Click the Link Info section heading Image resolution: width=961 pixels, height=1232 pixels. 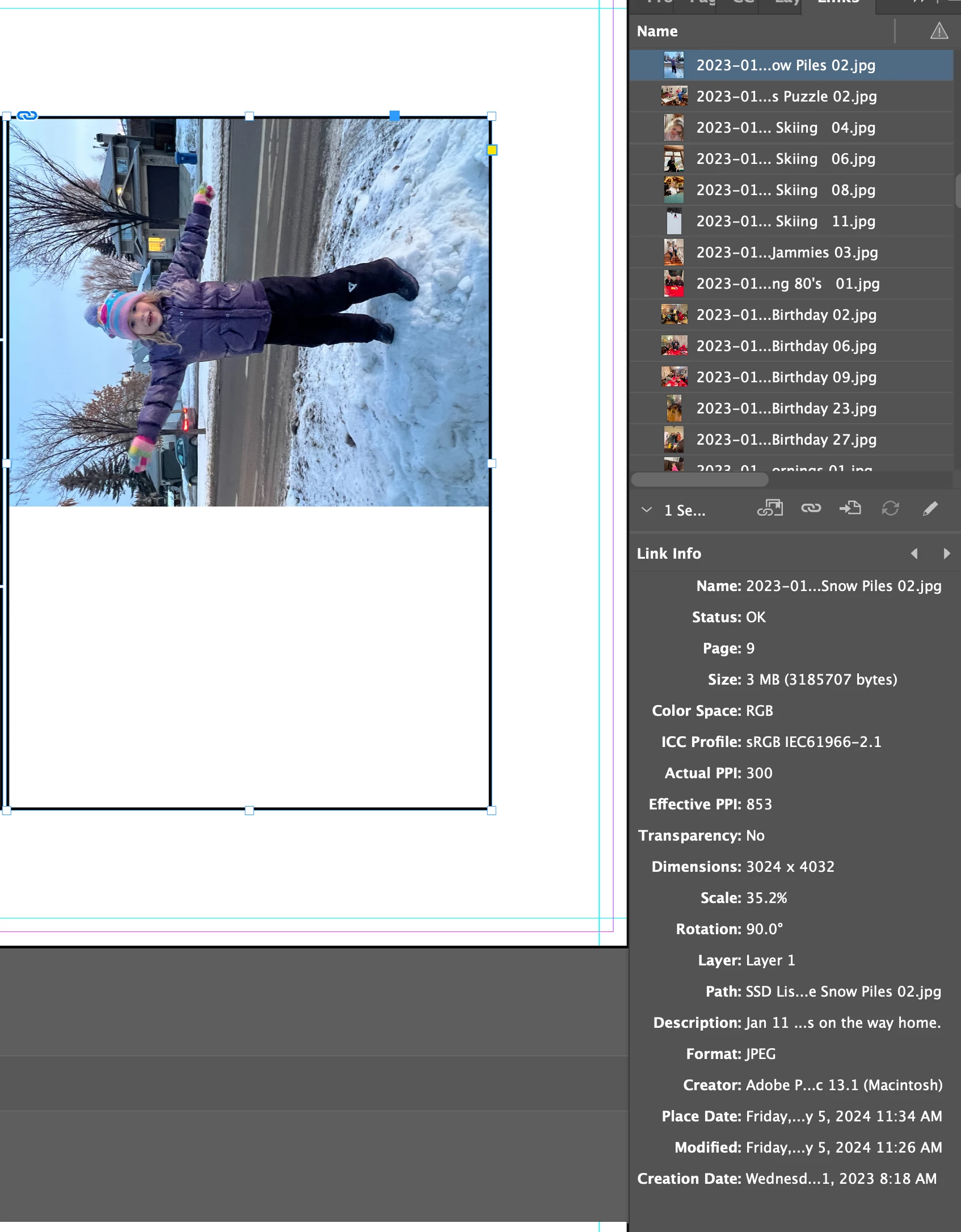(669, 554)
